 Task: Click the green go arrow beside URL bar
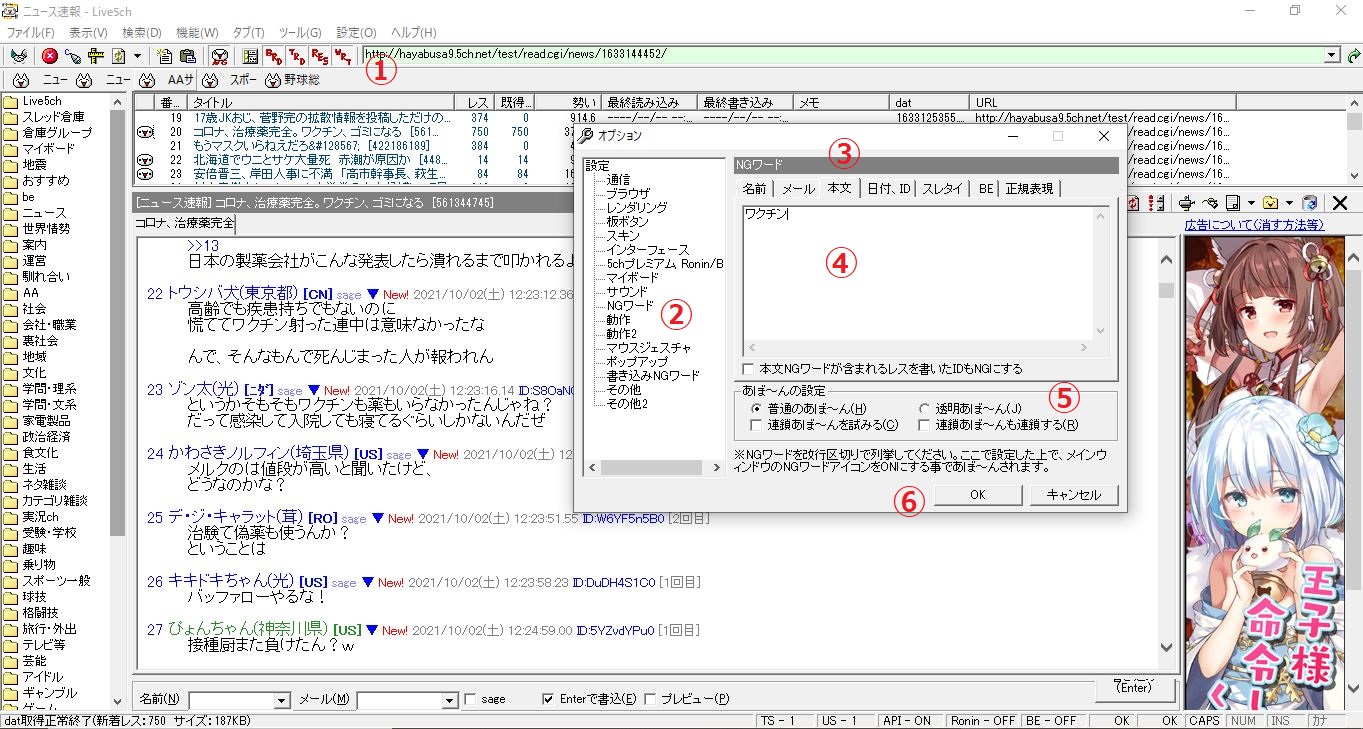(x=1353, y=56)
